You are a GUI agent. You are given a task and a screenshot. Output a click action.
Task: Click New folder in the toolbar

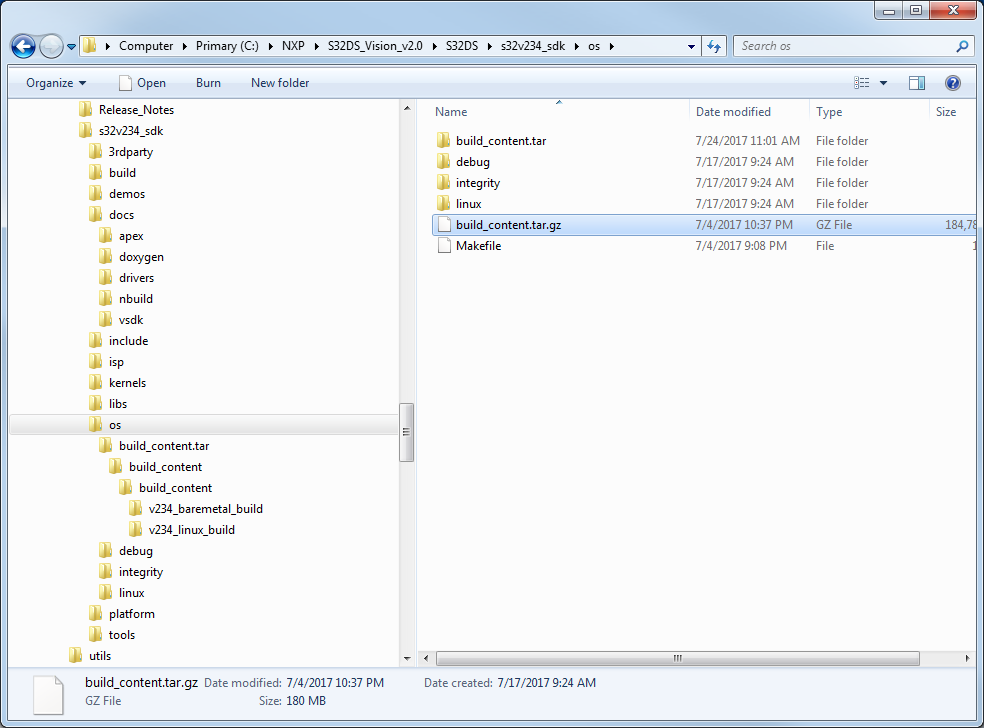point(280,83)
